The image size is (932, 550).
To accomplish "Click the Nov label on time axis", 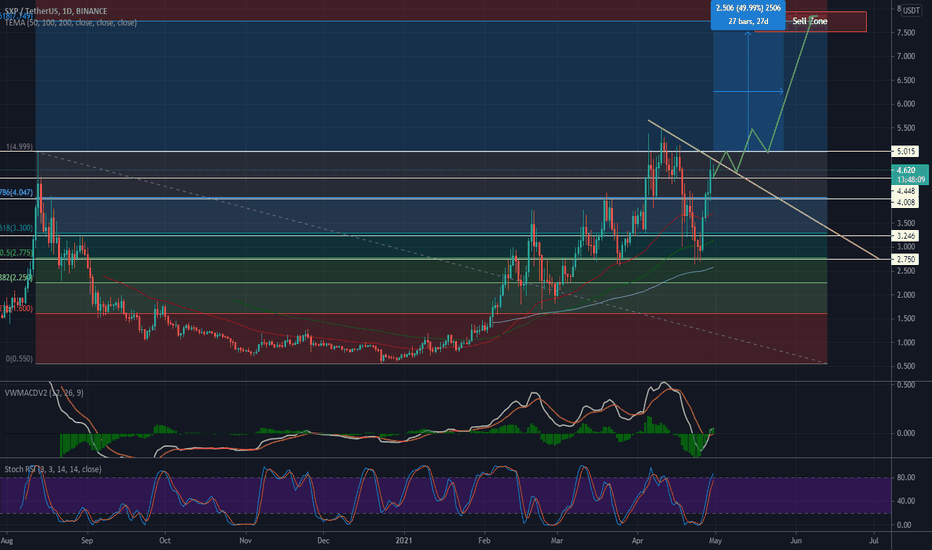I will 245,541.
